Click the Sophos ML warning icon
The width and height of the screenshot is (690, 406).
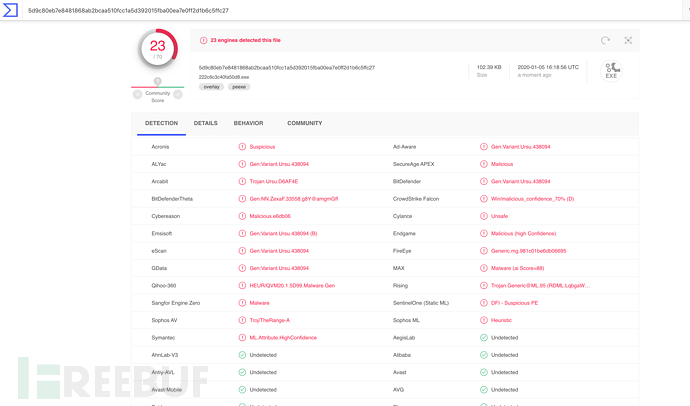pyautogui.click(x=484, y=320)
